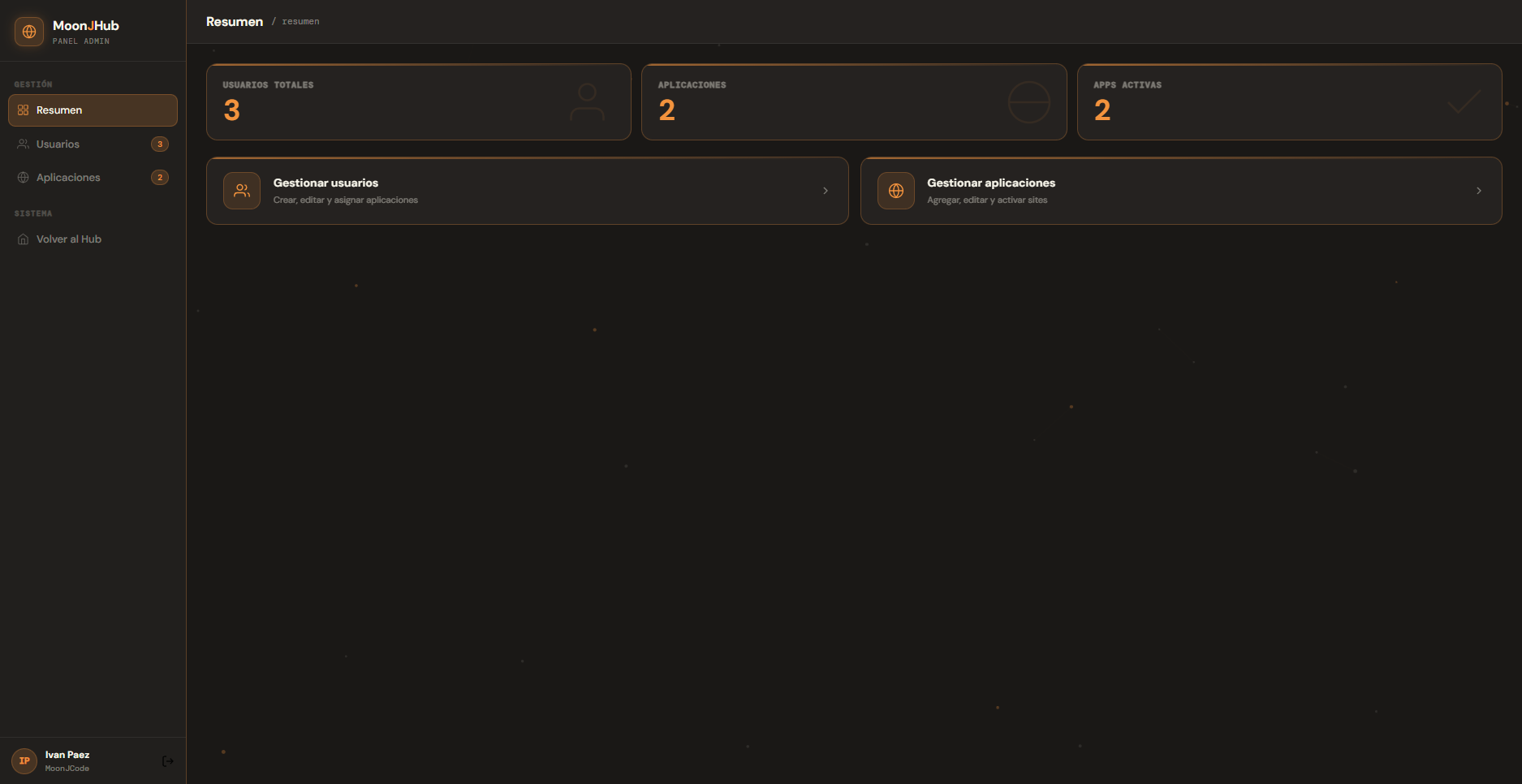Select Volver al Hub

(x=93, y=239)
